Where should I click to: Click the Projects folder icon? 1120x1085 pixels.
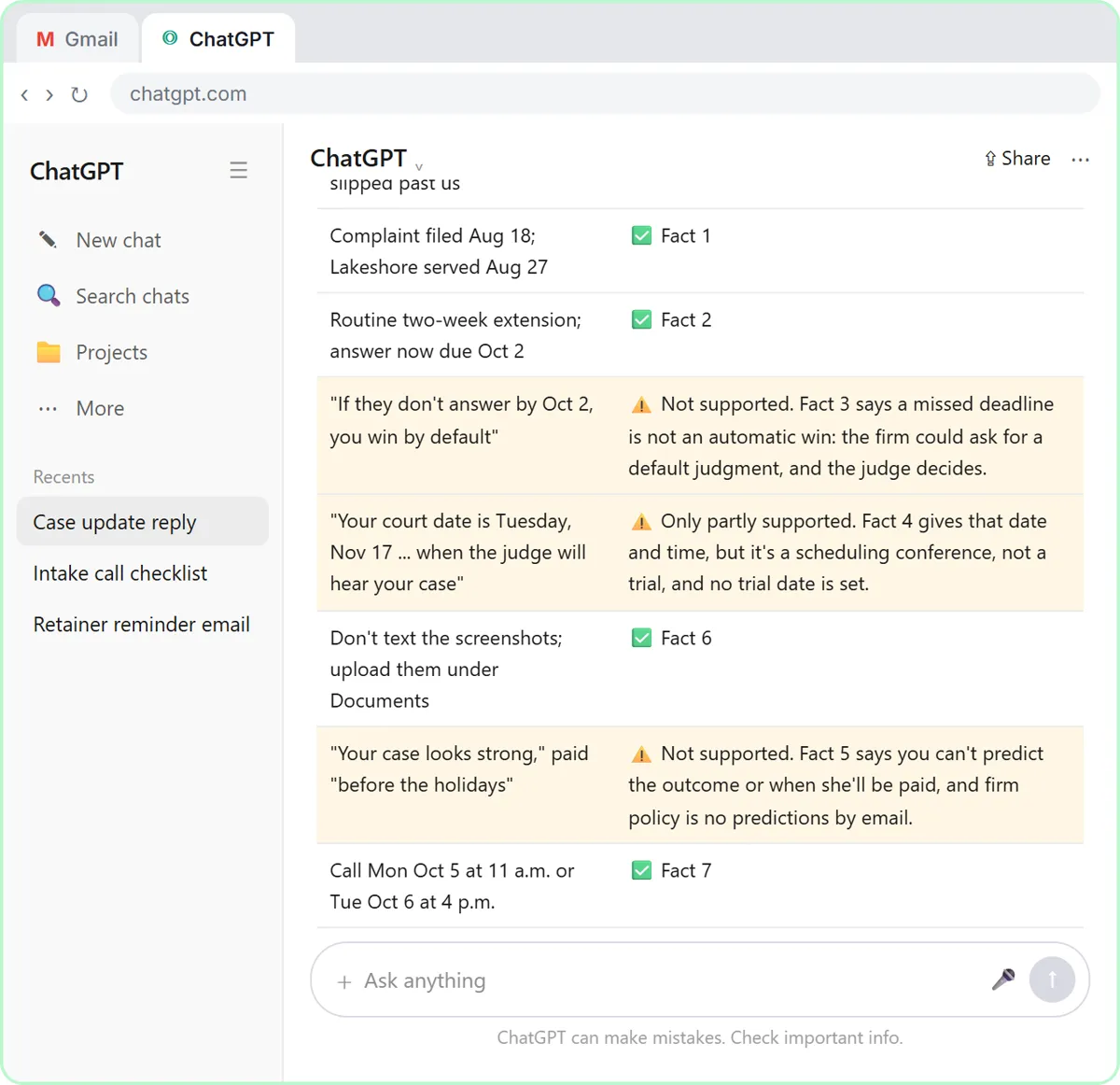(x=49, y=352)
